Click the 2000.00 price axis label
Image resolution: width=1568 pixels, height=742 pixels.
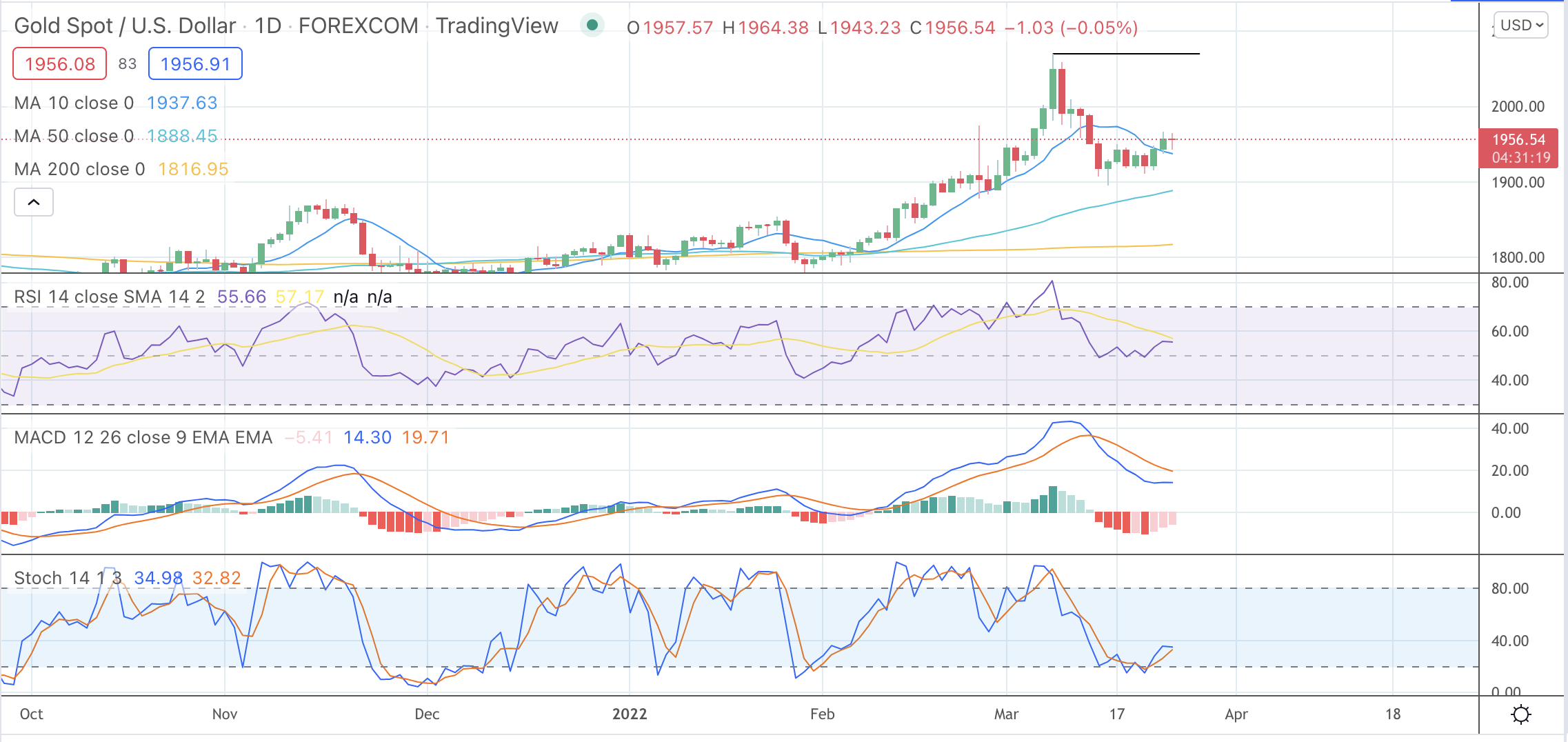tap(1518, 106)
